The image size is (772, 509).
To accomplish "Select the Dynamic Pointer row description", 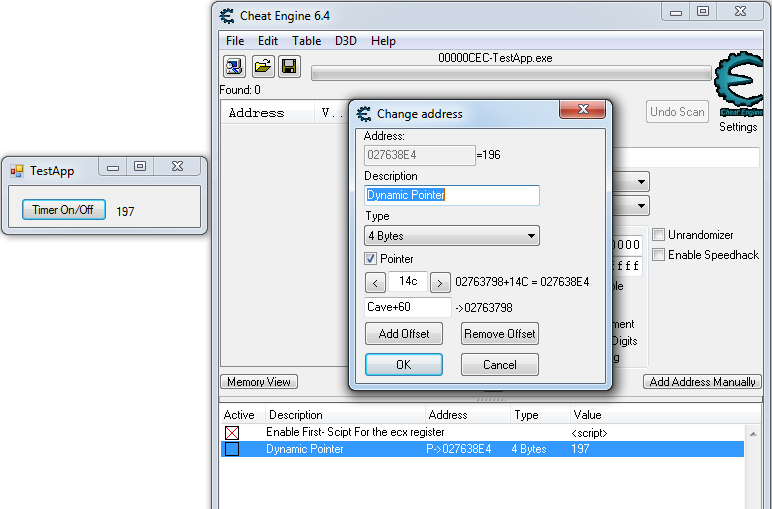I will coord(305,449).
